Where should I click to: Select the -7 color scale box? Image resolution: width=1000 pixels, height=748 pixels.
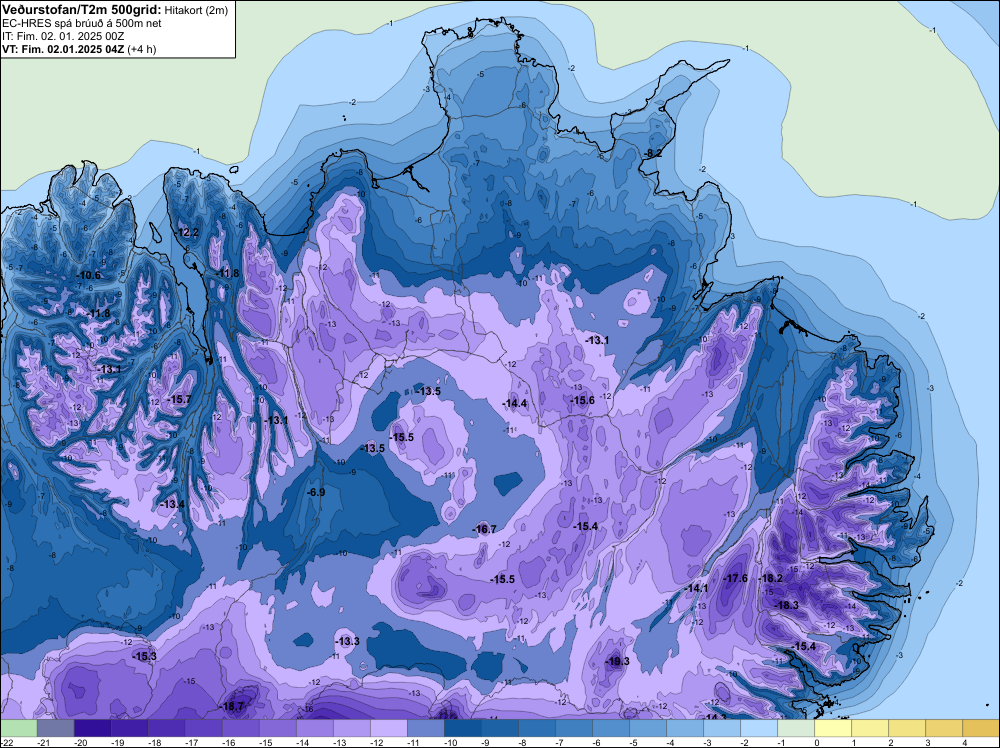(x=574, y=728)
